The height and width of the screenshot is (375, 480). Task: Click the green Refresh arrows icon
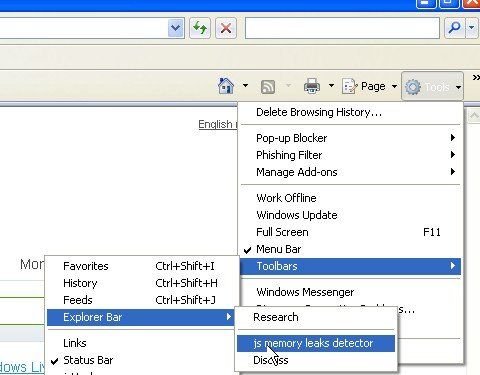pyautogui.click(x=200, y=28)
